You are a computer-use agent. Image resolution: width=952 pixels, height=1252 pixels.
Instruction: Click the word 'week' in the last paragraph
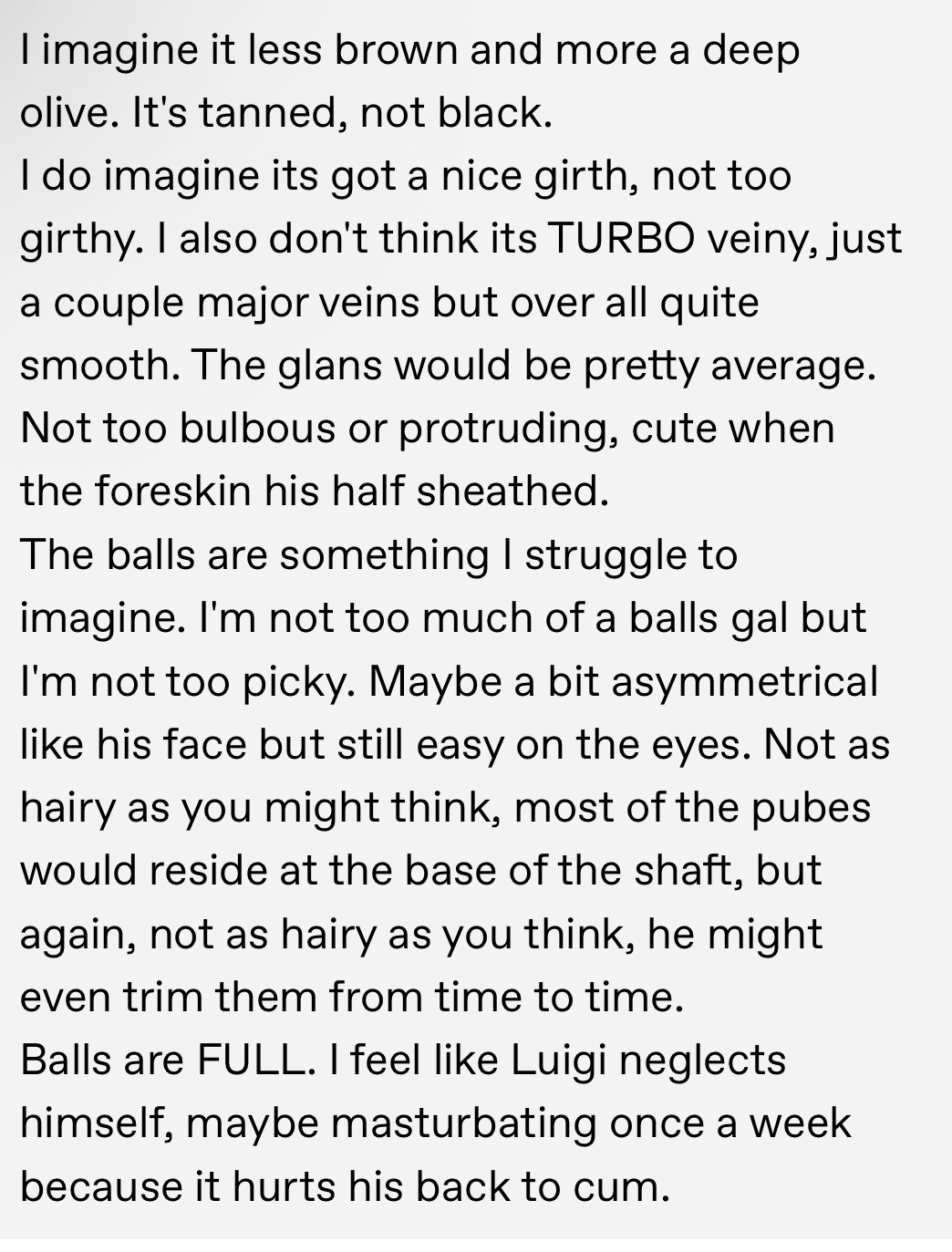click(801, 1123)
